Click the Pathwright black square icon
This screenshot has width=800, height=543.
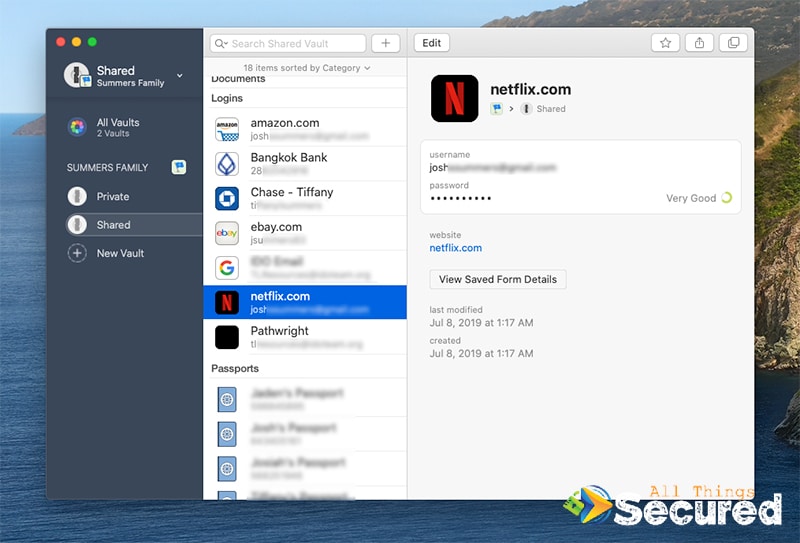click(227, 337)
